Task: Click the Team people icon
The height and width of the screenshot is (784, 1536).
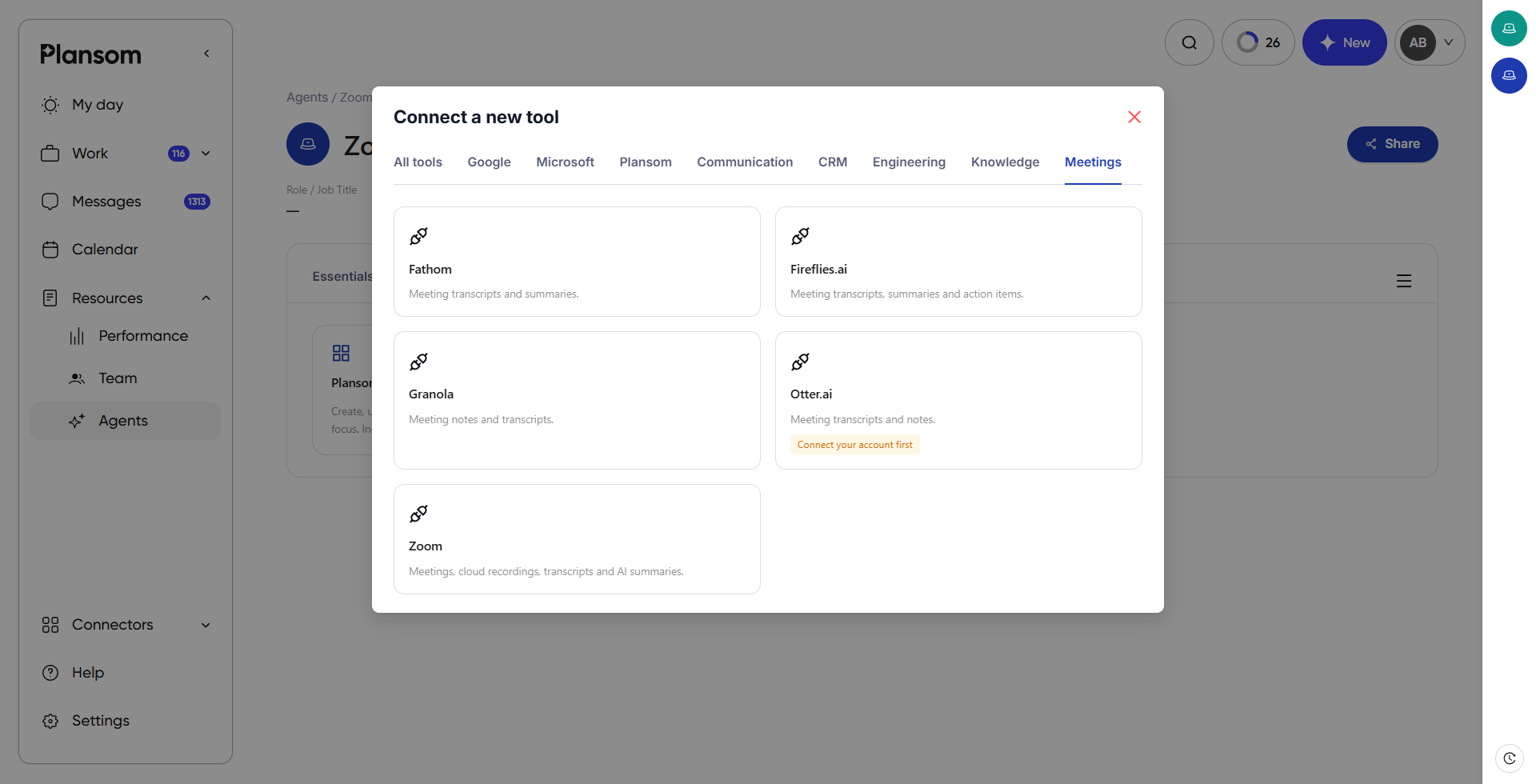Action: (x=77, y=378)
